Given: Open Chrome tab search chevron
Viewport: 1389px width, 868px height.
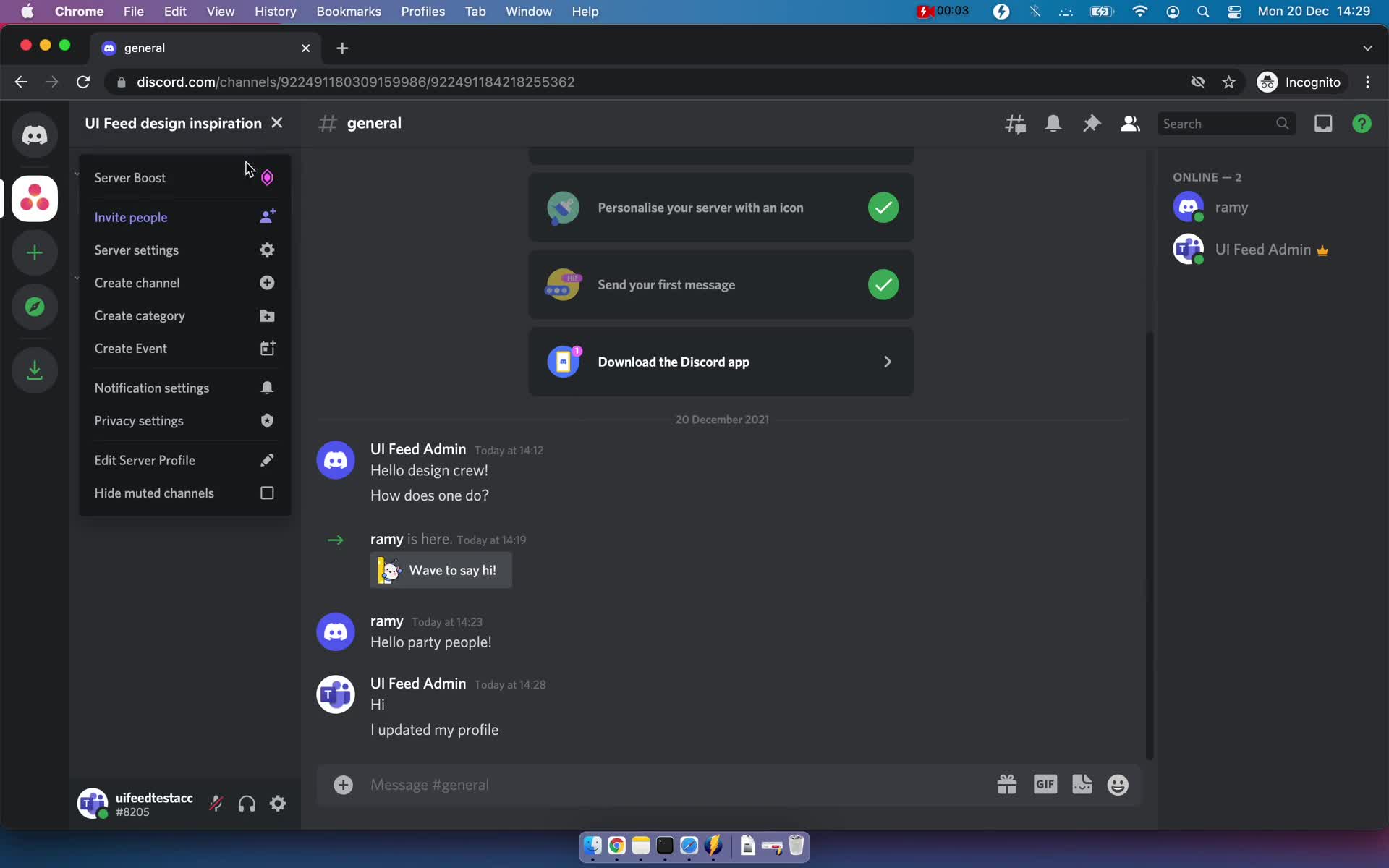Looking at the screenshot, I should pos(1367,48).
